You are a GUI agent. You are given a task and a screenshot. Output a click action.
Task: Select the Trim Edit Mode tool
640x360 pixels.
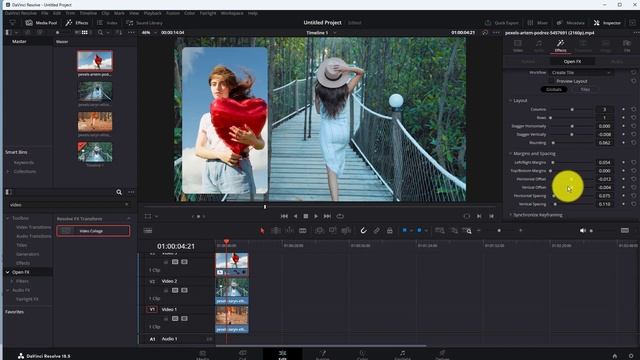coord(276,231)
